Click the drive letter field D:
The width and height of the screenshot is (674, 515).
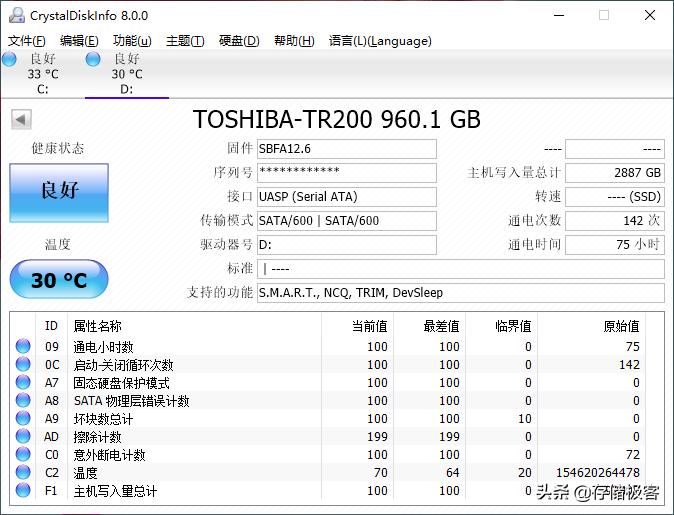pyautogui.click(x=346, y=245)
